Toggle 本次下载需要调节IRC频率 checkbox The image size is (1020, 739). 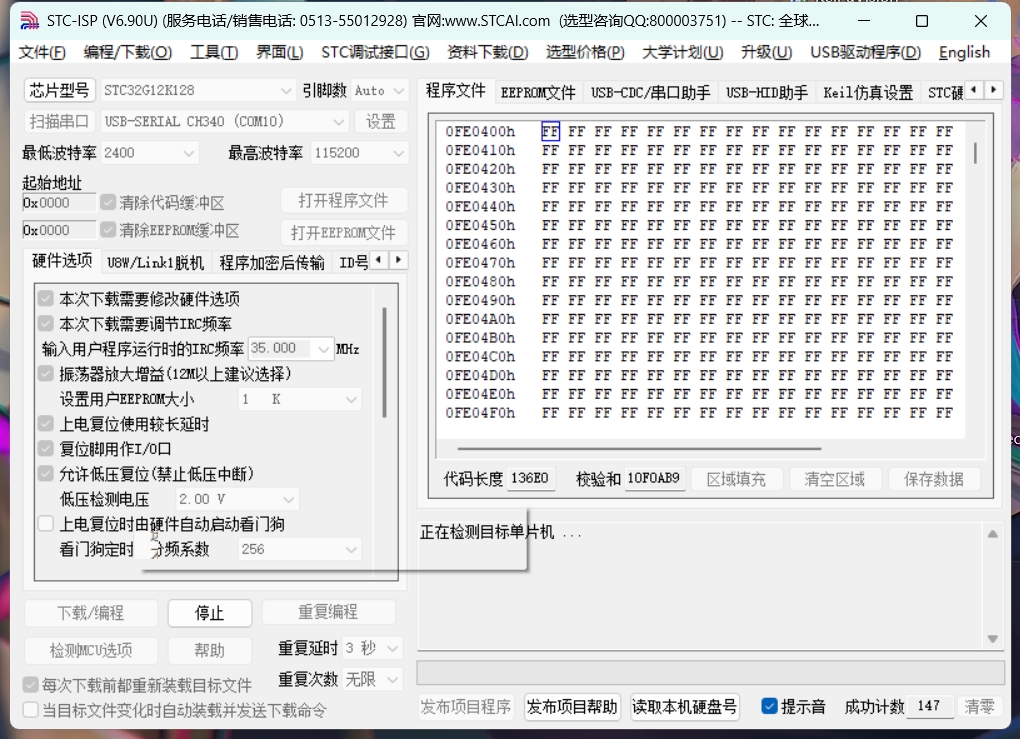pos(46,323)
